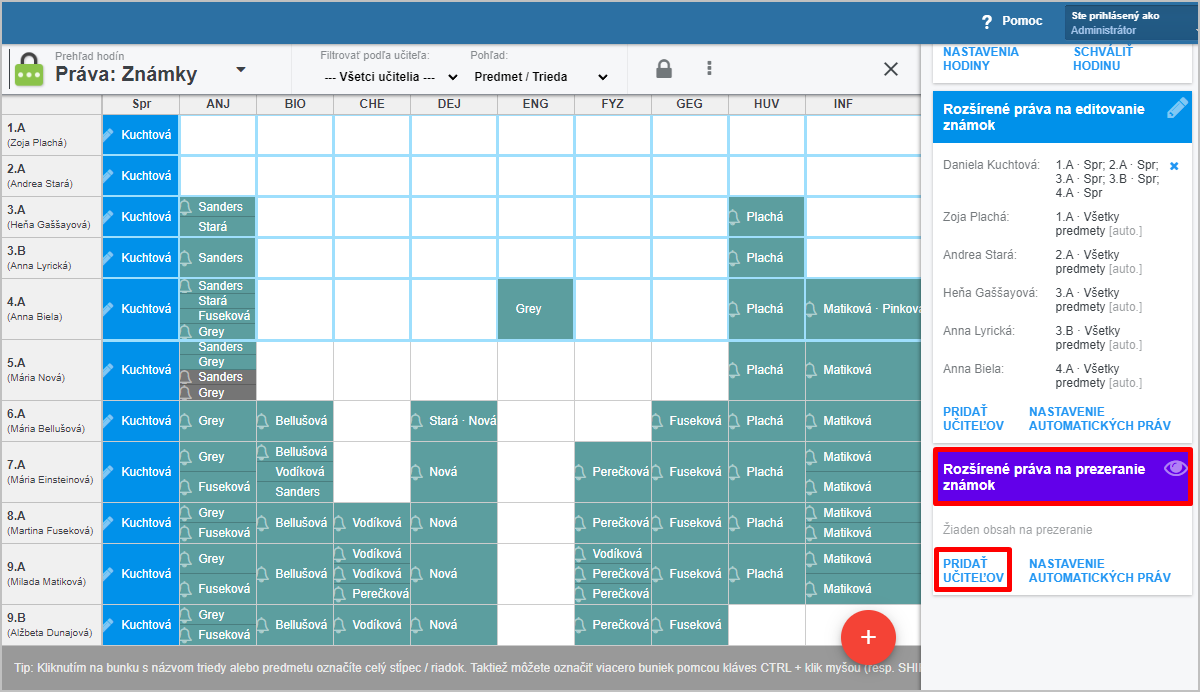The image size is (1200, 692).
Task: Click Sanders cell in 7.A BIO
Action: click(295, 492)
